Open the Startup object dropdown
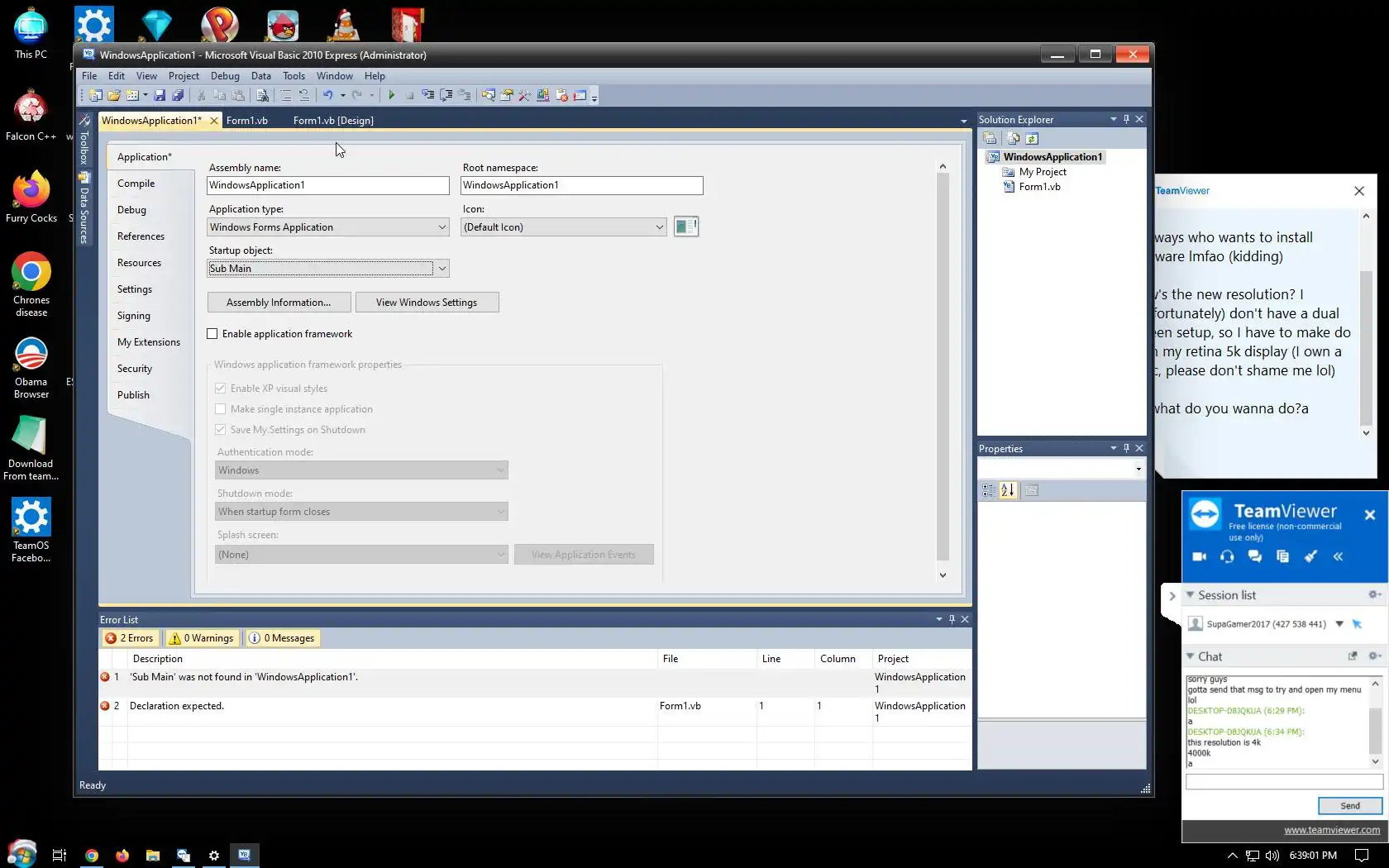 pos(442,269)
